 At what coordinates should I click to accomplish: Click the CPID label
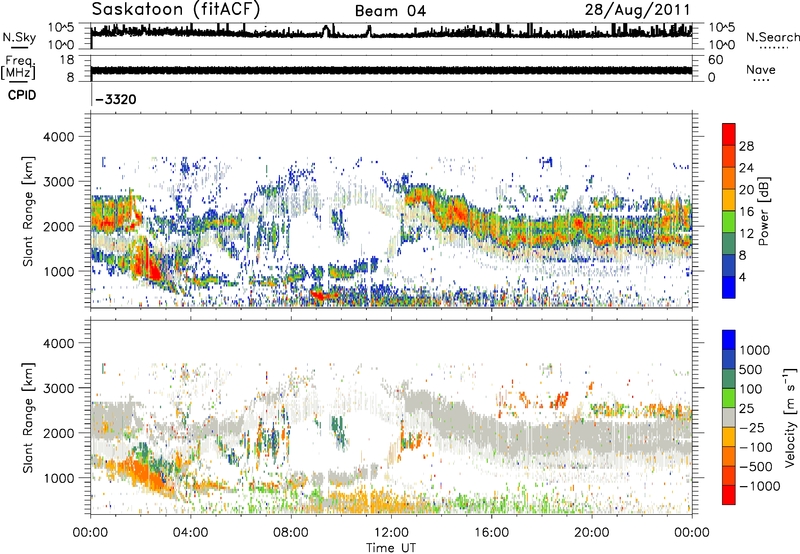point(22,95)
